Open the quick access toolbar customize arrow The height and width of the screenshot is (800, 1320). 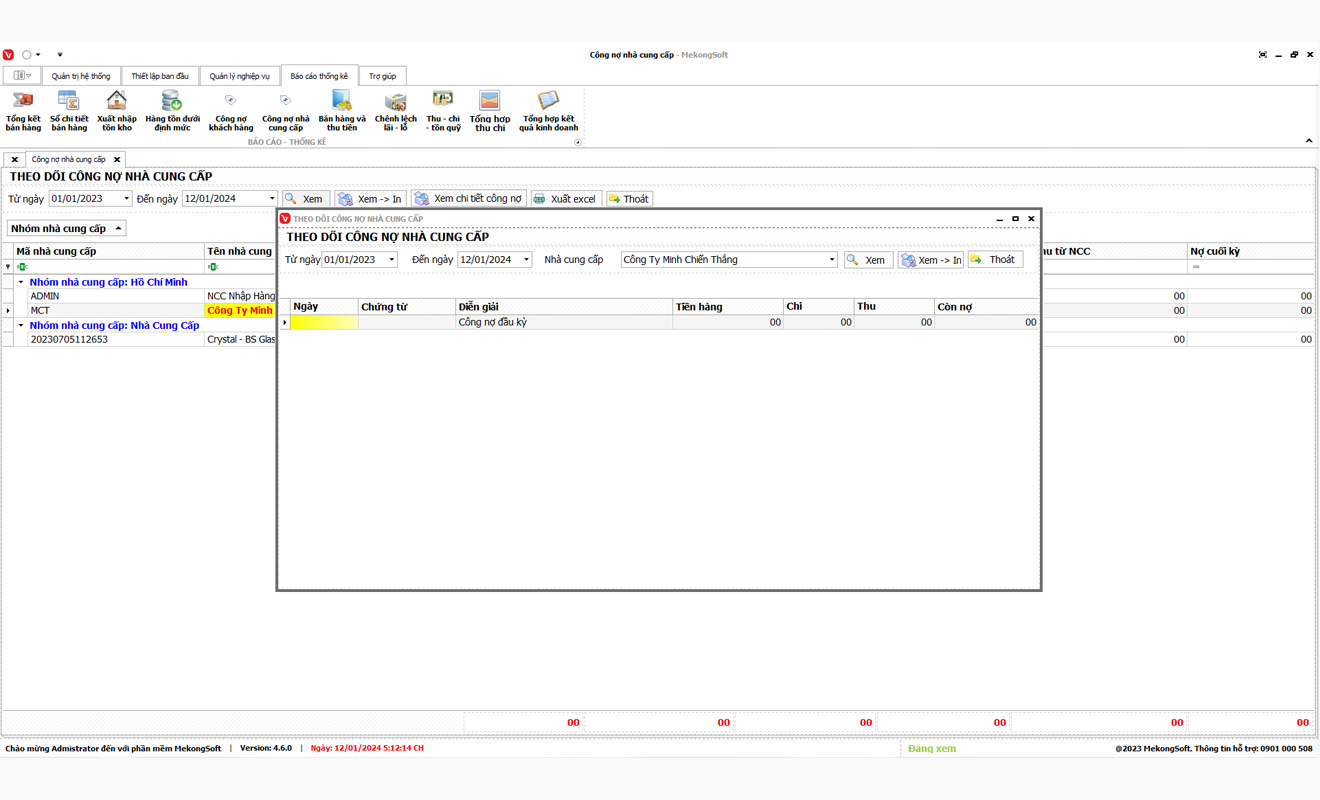click(60, 55)
